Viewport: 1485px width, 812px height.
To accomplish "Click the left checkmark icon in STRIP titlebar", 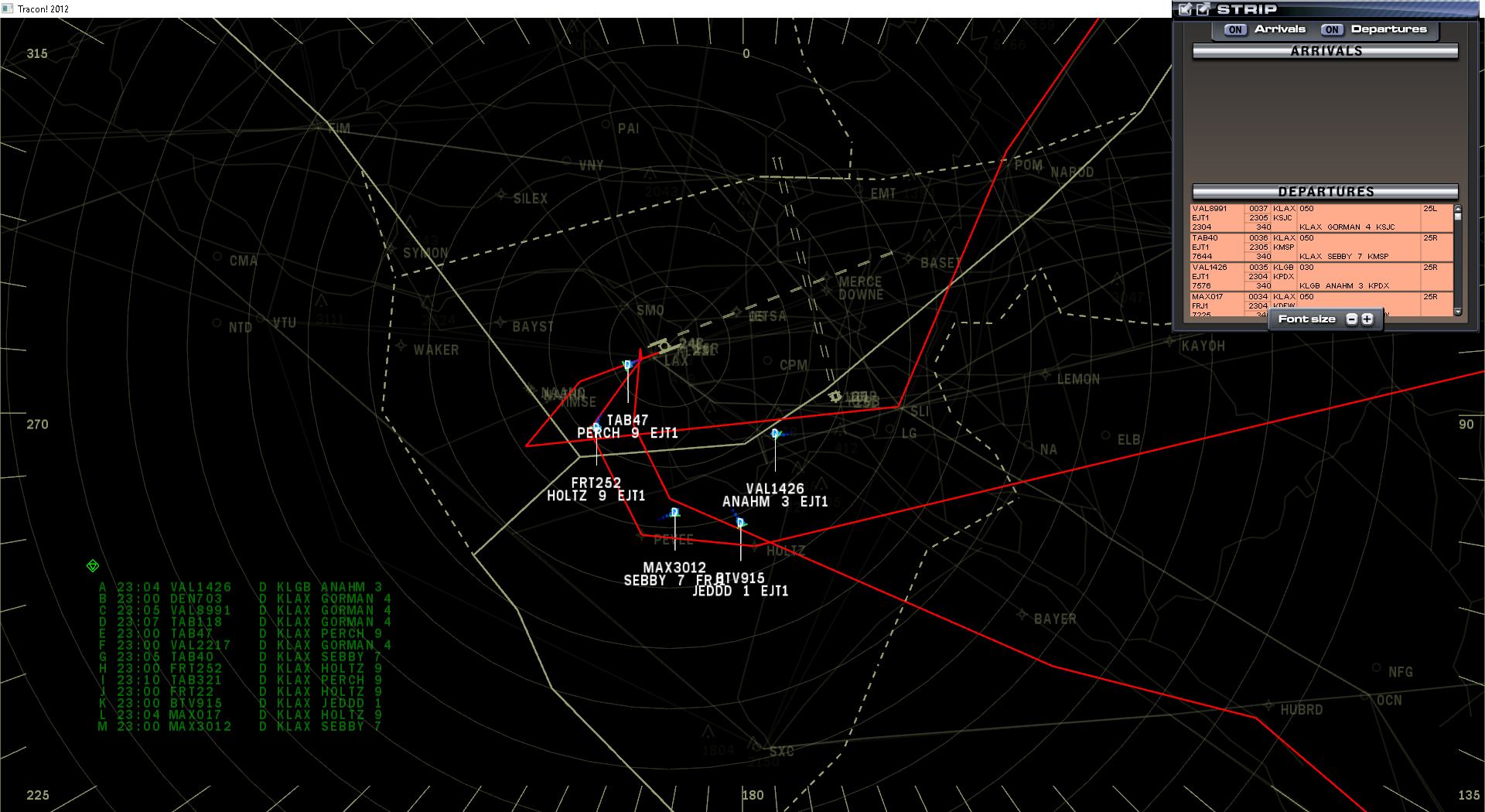I will 1184,9.
